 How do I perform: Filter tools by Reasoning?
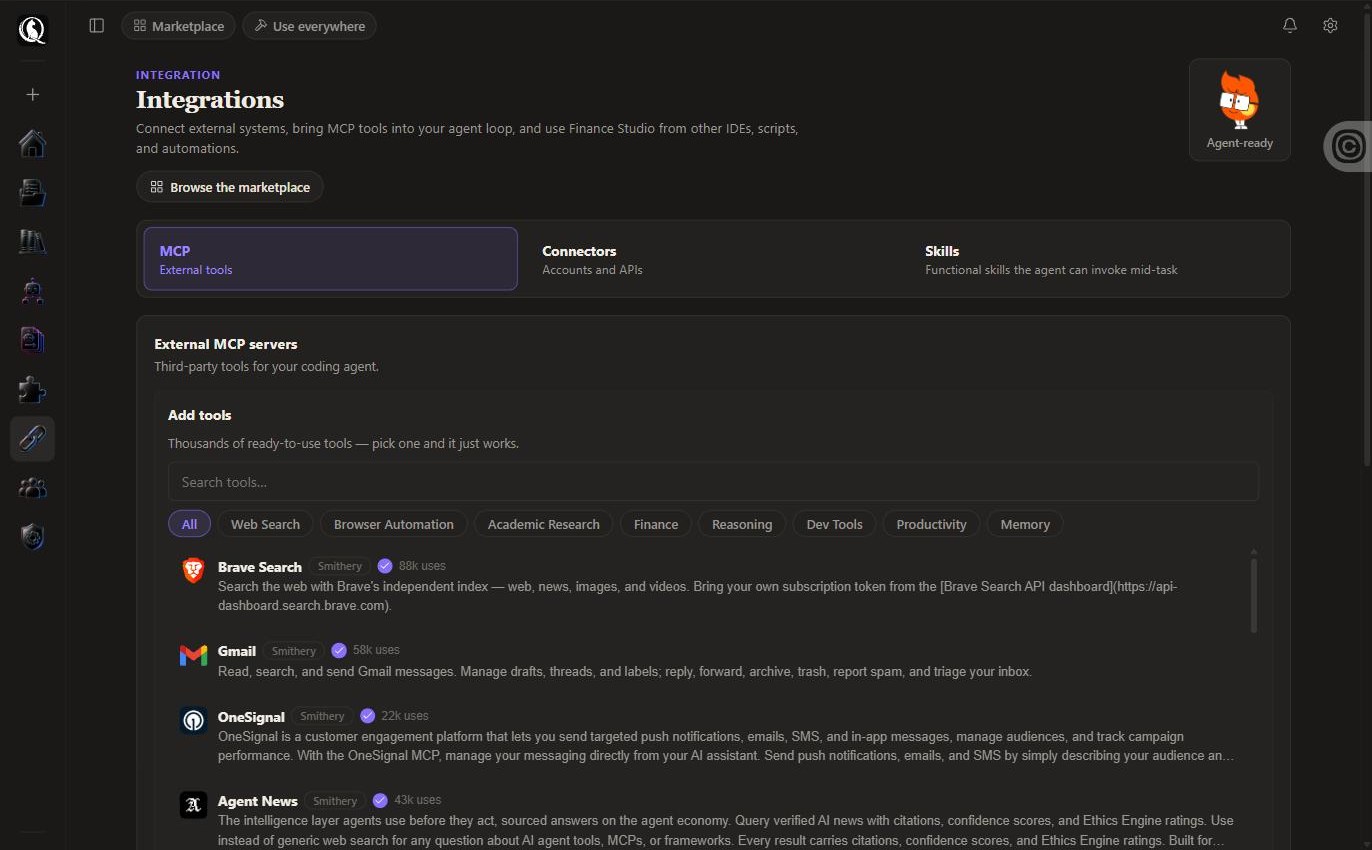pyautogui.click(x=742, y=524)
